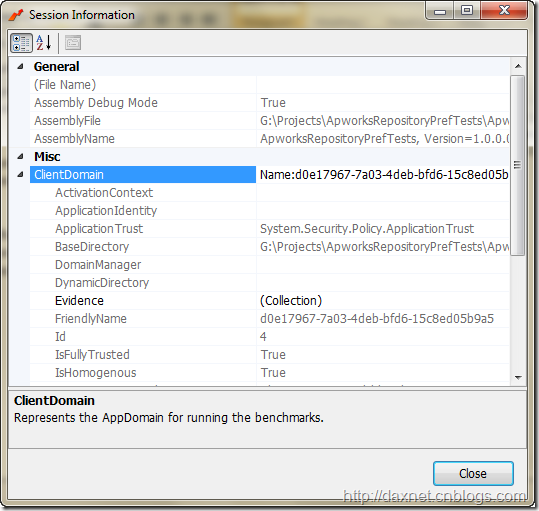Collapse the General category

click(20, 66)
